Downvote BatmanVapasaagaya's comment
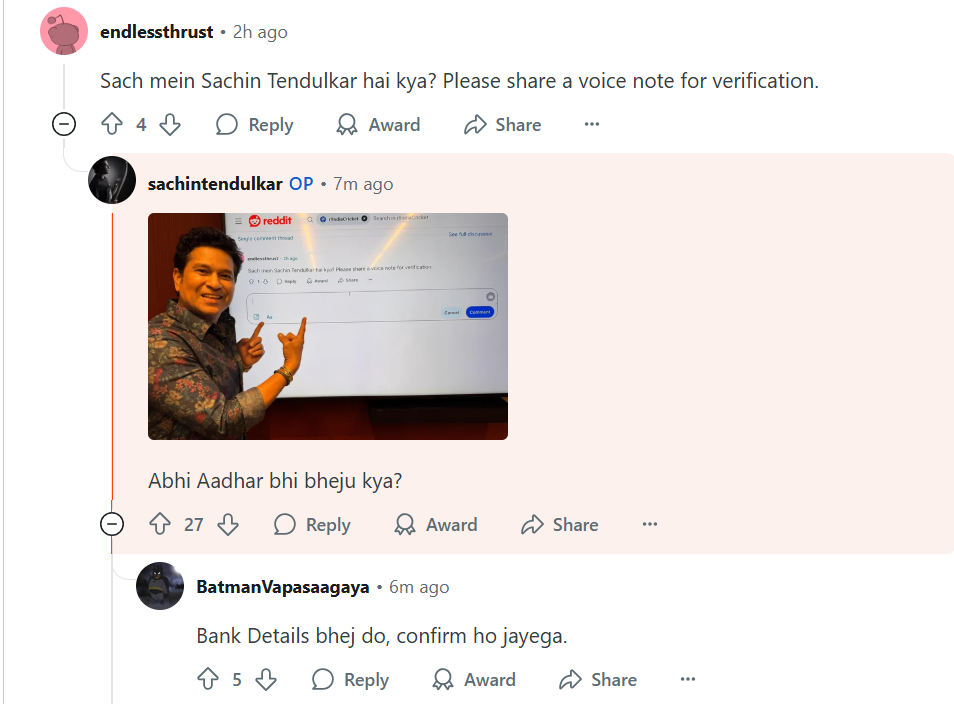 266,680
